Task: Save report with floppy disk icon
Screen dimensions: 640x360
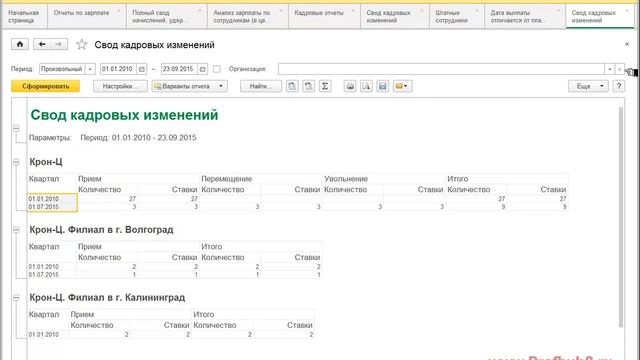Action: click(382, 86)
